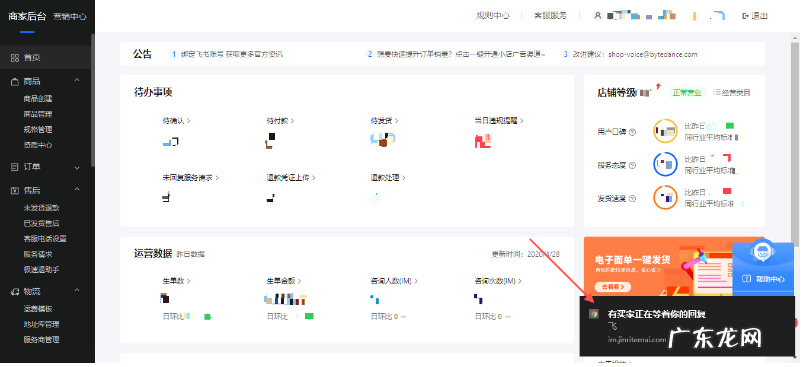Collapse the 物流 sidebar section chevron
This screenshot has height=367, width=801.
[77, 291]
